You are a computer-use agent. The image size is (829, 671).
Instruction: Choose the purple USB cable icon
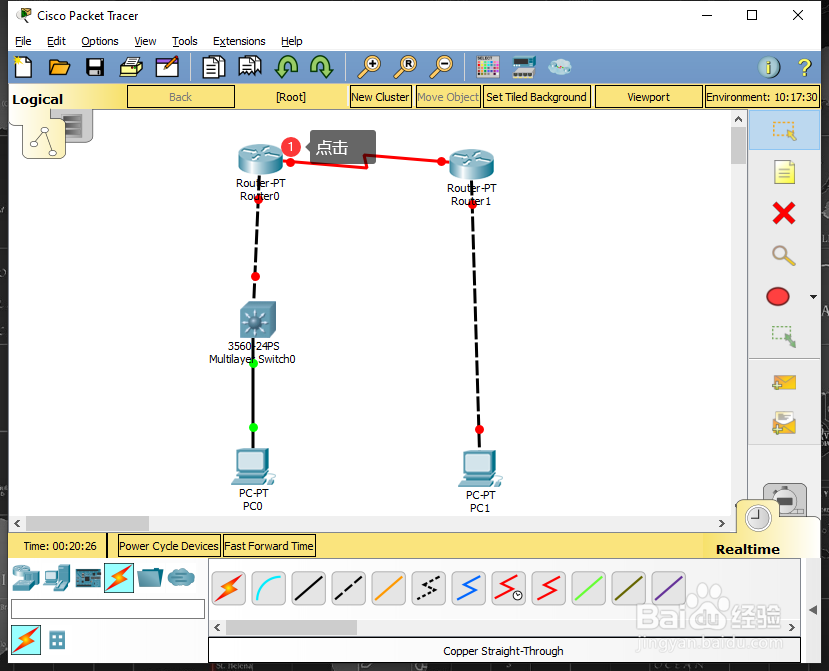click(669, 588)
